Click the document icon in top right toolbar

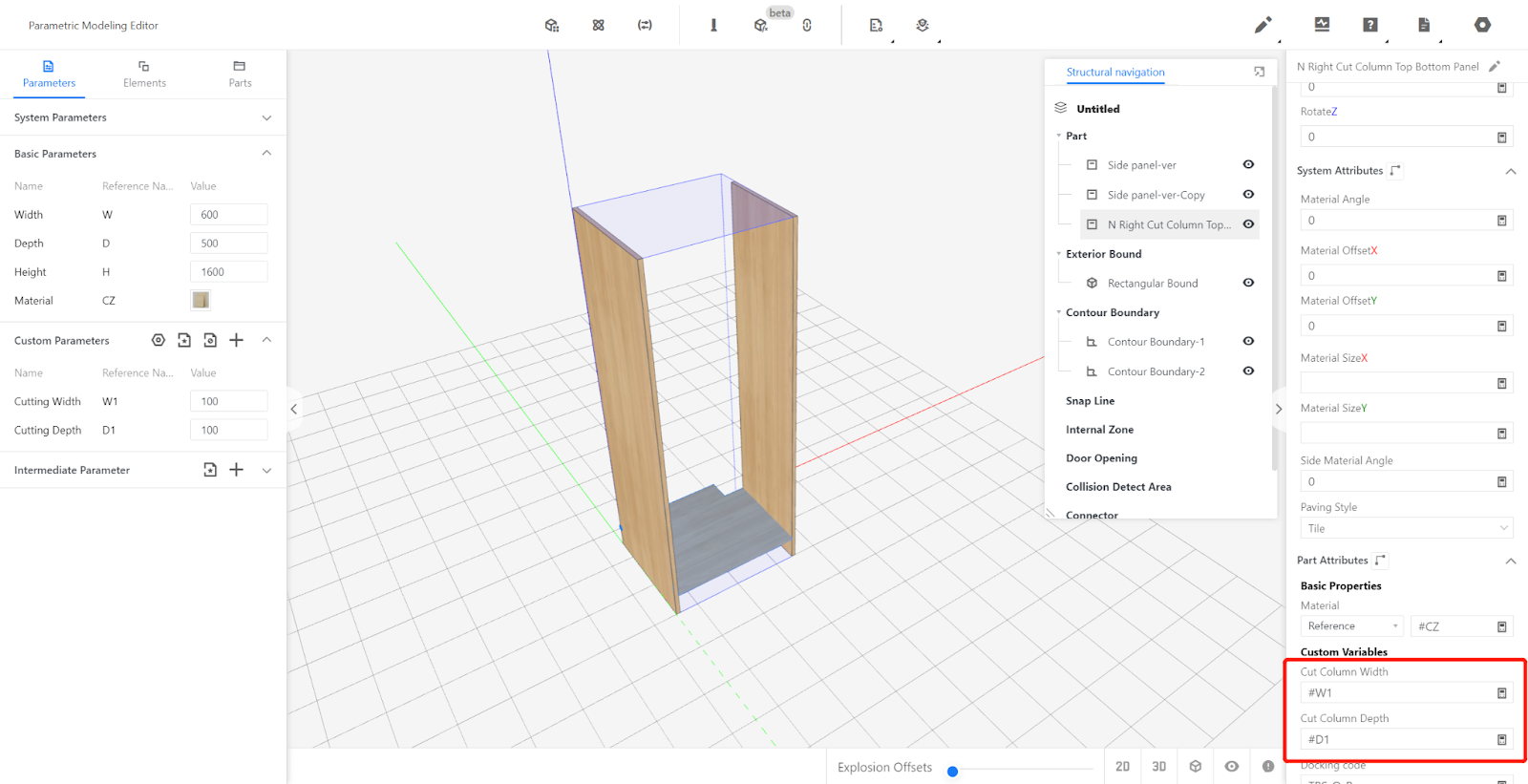pyautogui.click(x=1424, y=25)
